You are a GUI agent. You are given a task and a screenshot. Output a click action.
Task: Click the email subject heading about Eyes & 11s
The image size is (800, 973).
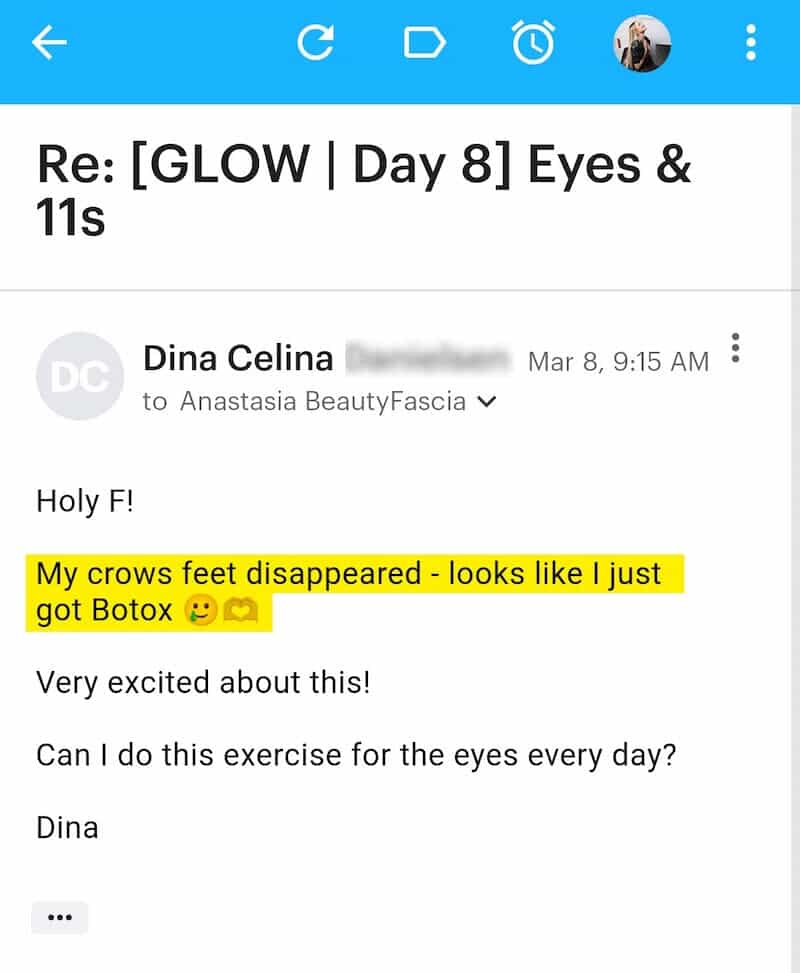pyautogui.click(x=364, y=191)
